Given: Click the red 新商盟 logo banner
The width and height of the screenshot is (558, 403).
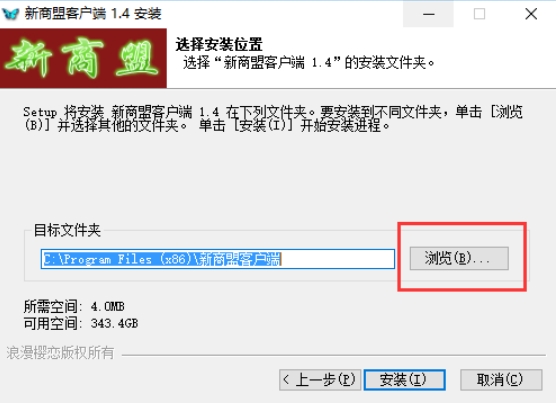Looking at the screenshot, I should click(83, 58).
